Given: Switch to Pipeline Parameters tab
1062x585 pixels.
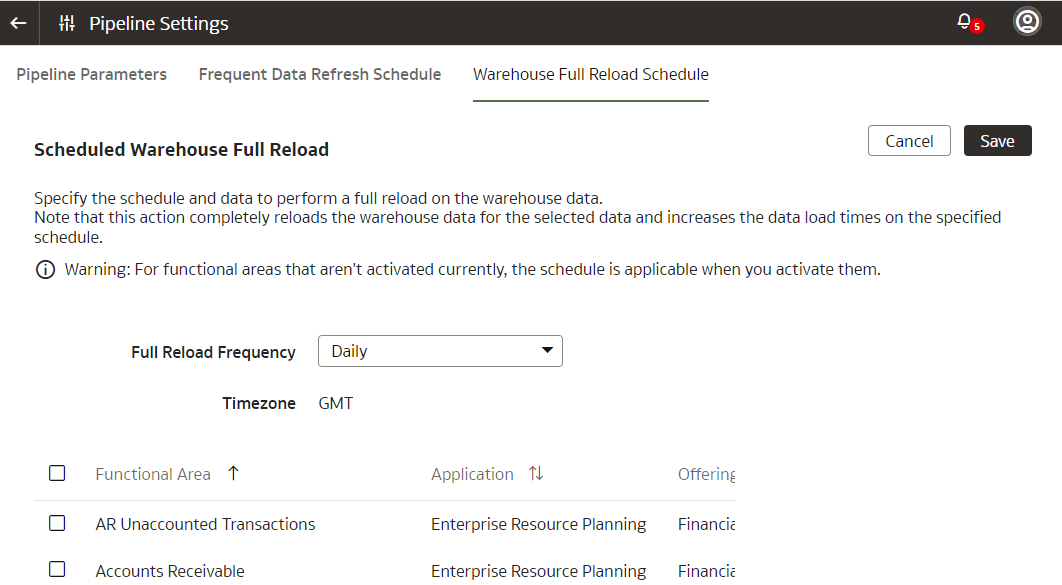Looking at the screenshot, I should pyautogui.click(x=92, y=74).
